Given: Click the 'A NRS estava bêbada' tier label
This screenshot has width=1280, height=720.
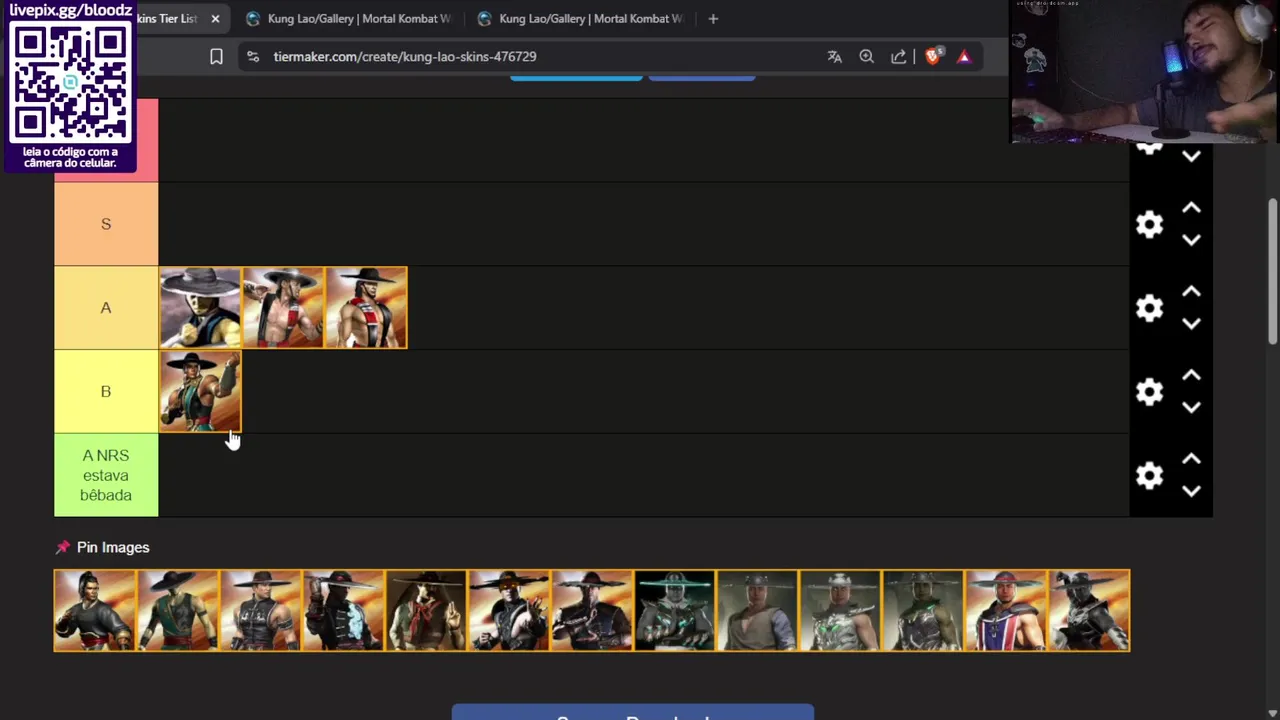Looking at the screenshot, I should (106, 475).
